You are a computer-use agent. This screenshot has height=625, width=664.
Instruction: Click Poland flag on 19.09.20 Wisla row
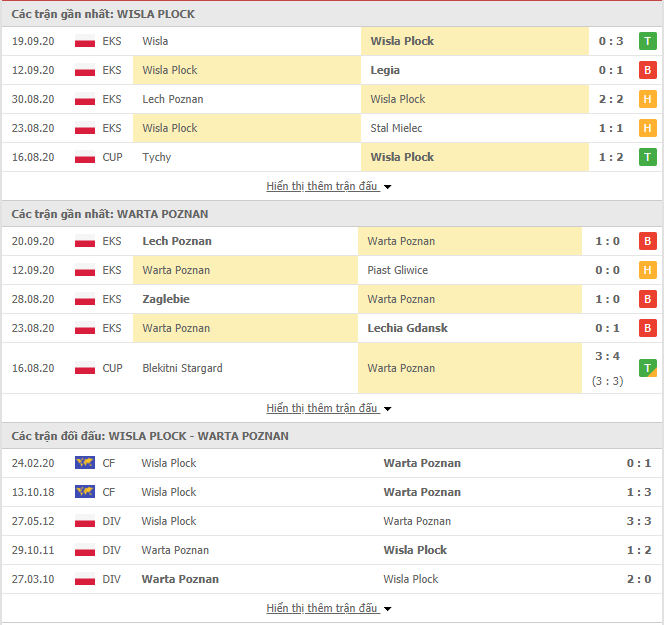(85, 41)
